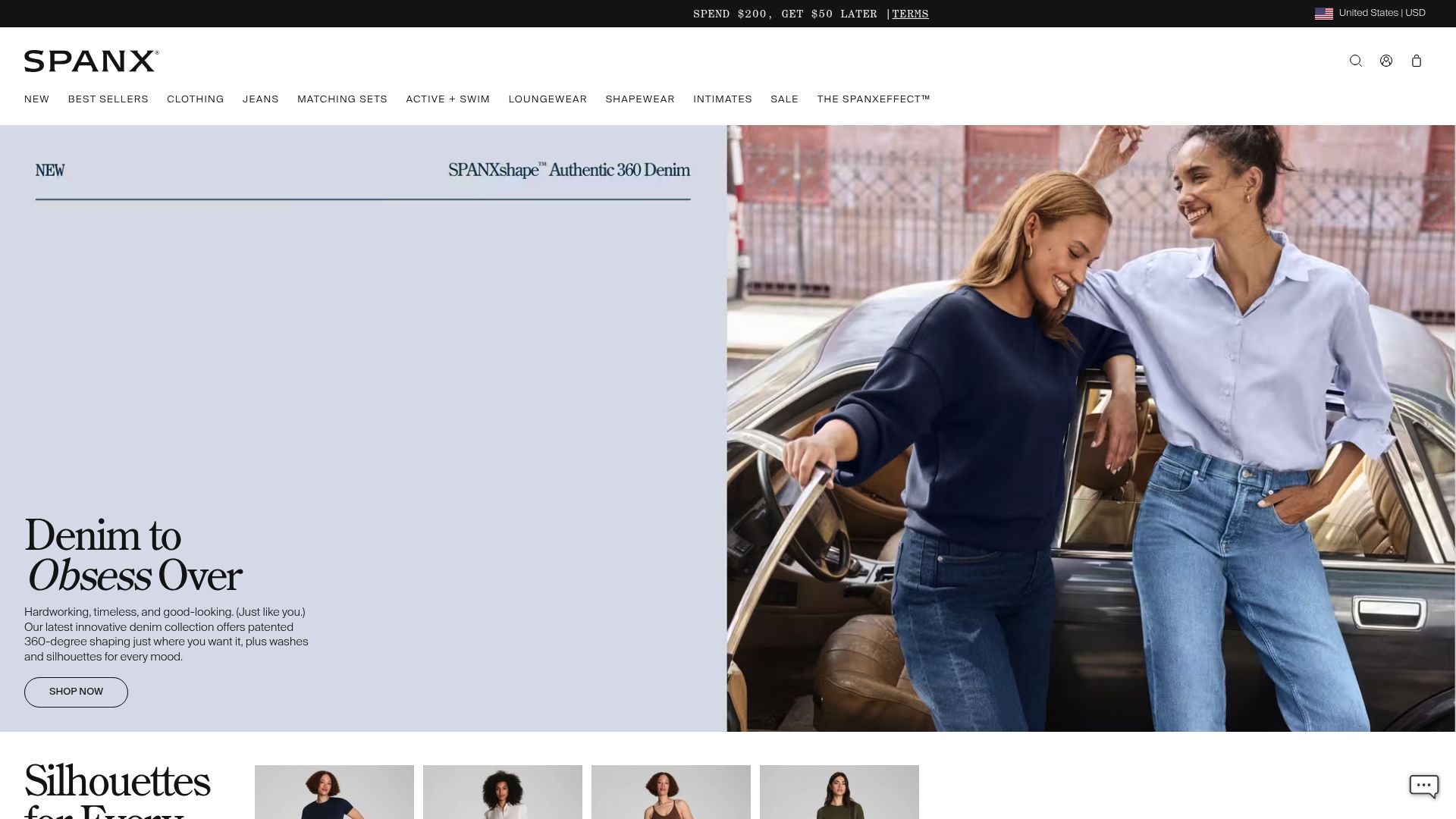Open the SHAPEWEAR menu
This screenshot has width=1456, height=819.
[x=640, y=99]
